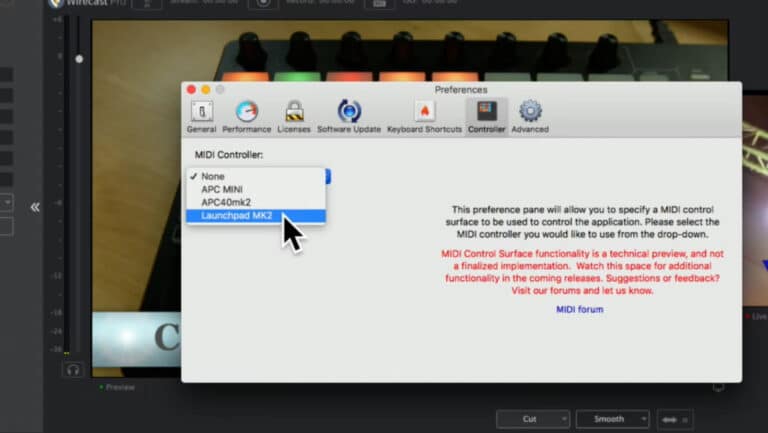The image size is (768, 433).
Task: Click the transition arrow button
Action: click(674, 420)
